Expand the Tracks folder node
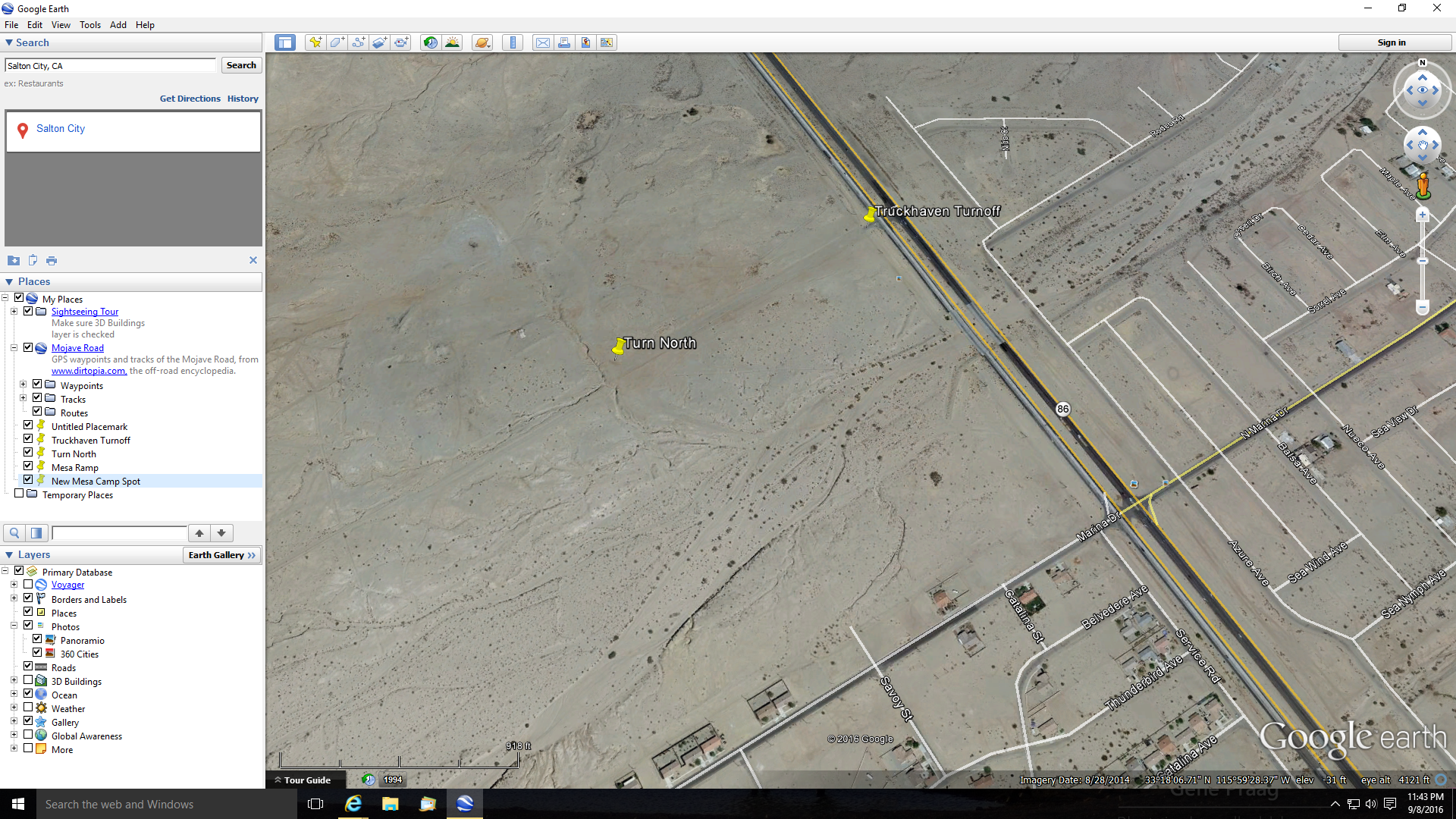This screenshot has width=1456, height=819. click(23, 397)
